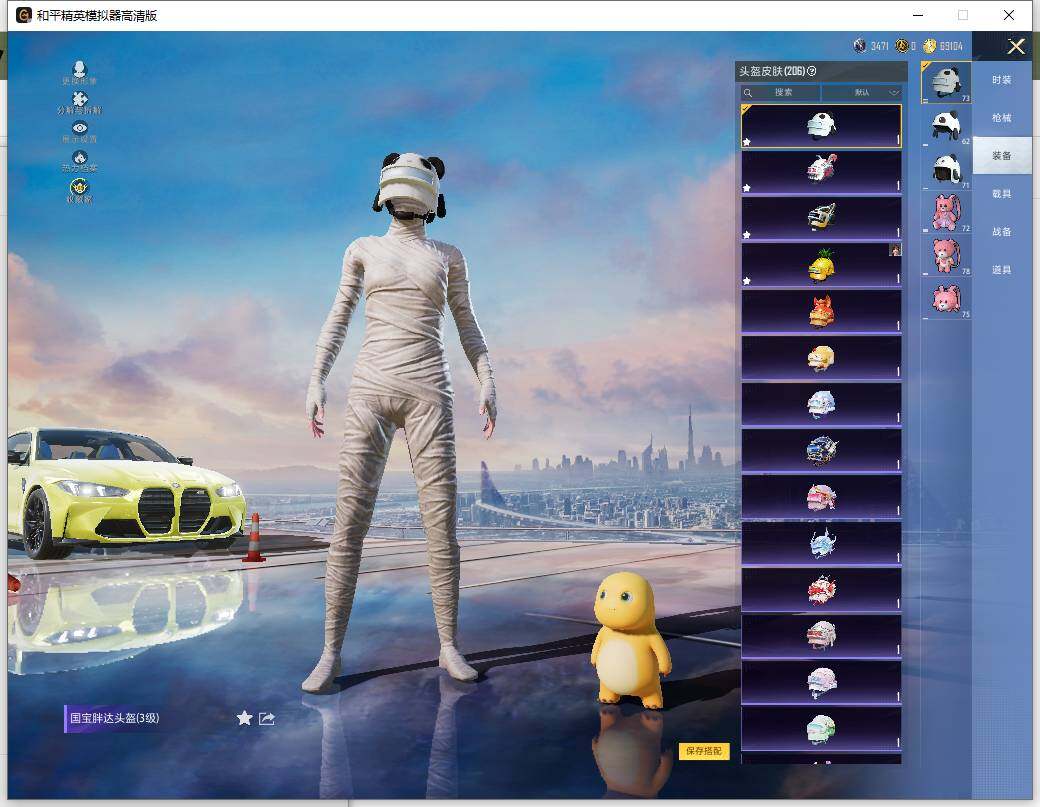Screen dimensions: 1040x807
Task: Click the small avatar badge on pineapple row
Action: (x=895, y=250)
